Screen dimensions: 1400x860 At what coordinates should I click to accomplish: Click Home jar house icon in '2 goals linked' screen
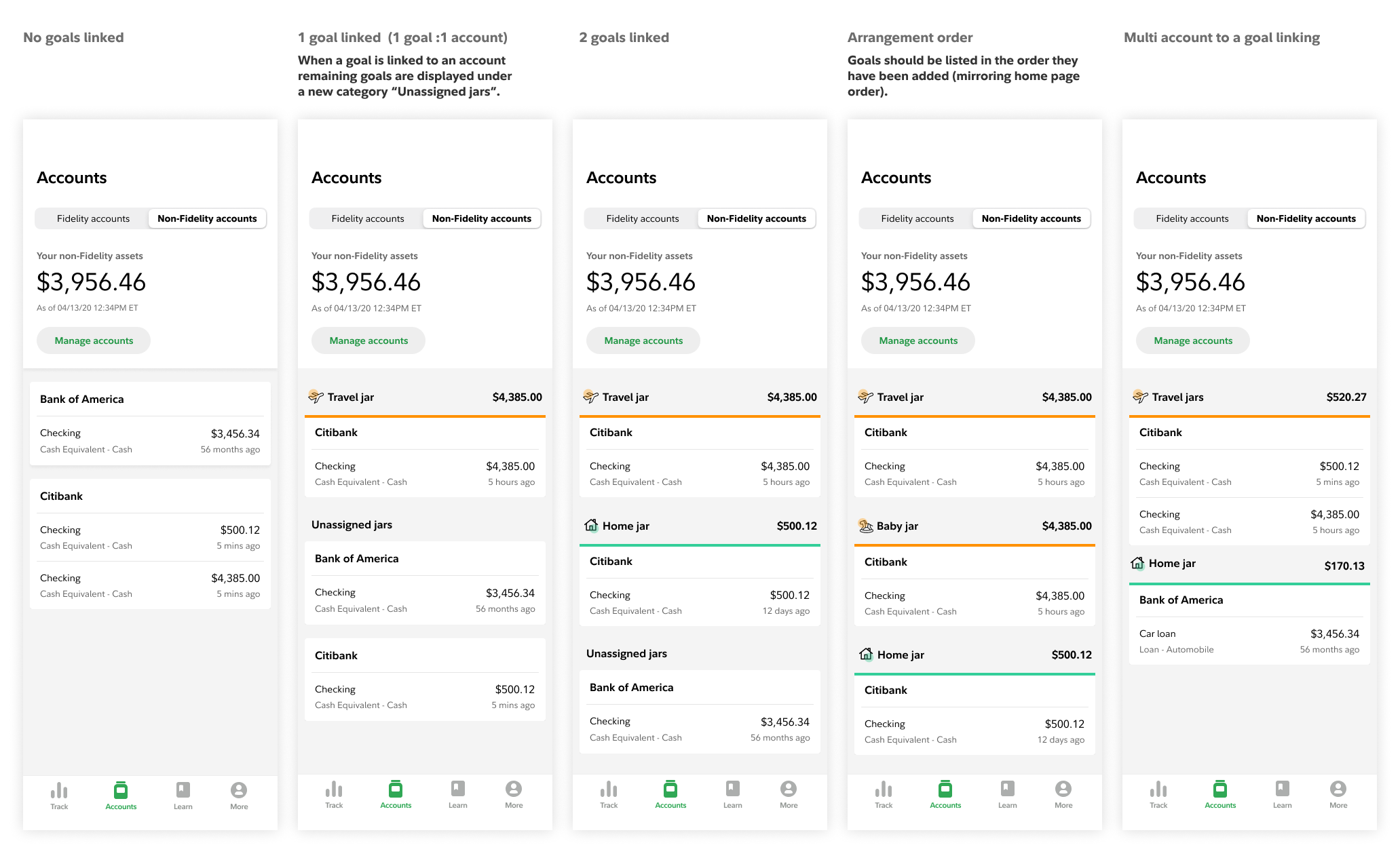point(591,526)
